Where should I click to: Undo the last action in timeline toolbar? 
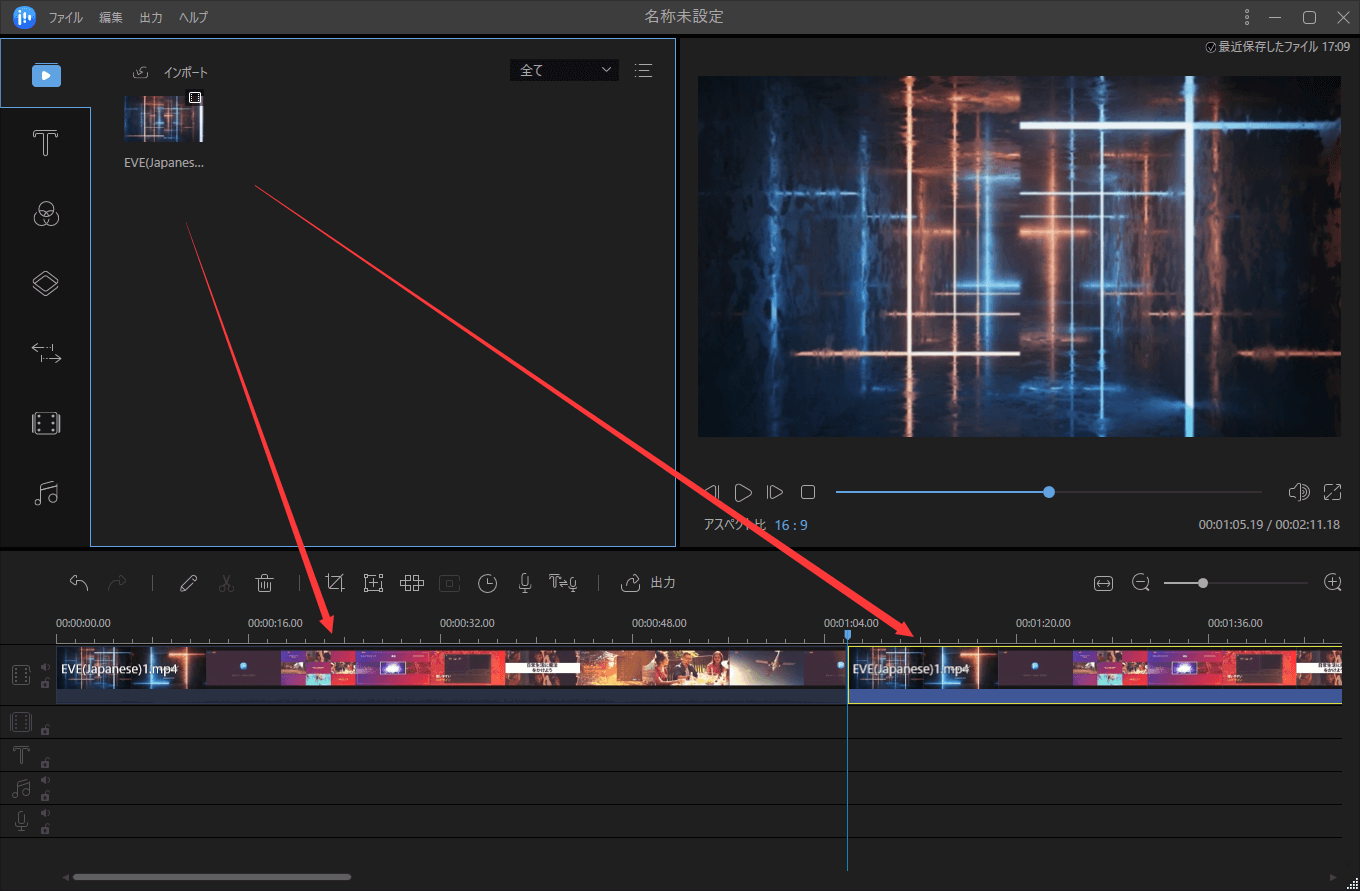(x=79, y=583)
